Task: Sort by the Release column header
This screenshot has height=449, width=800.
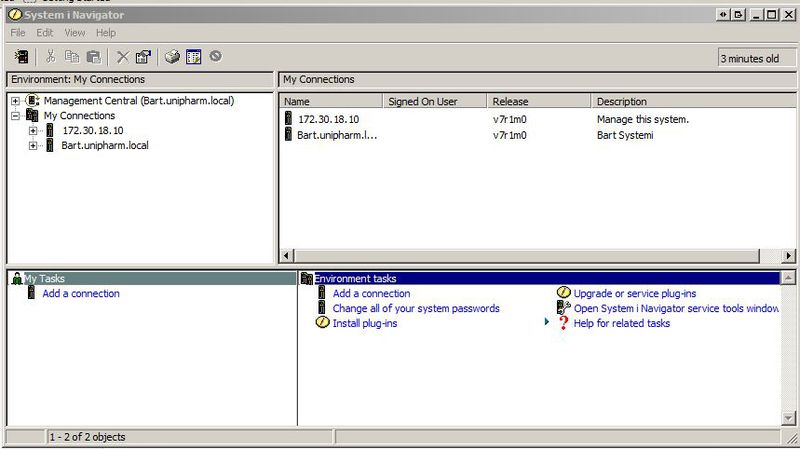Action: coord(539,101)
